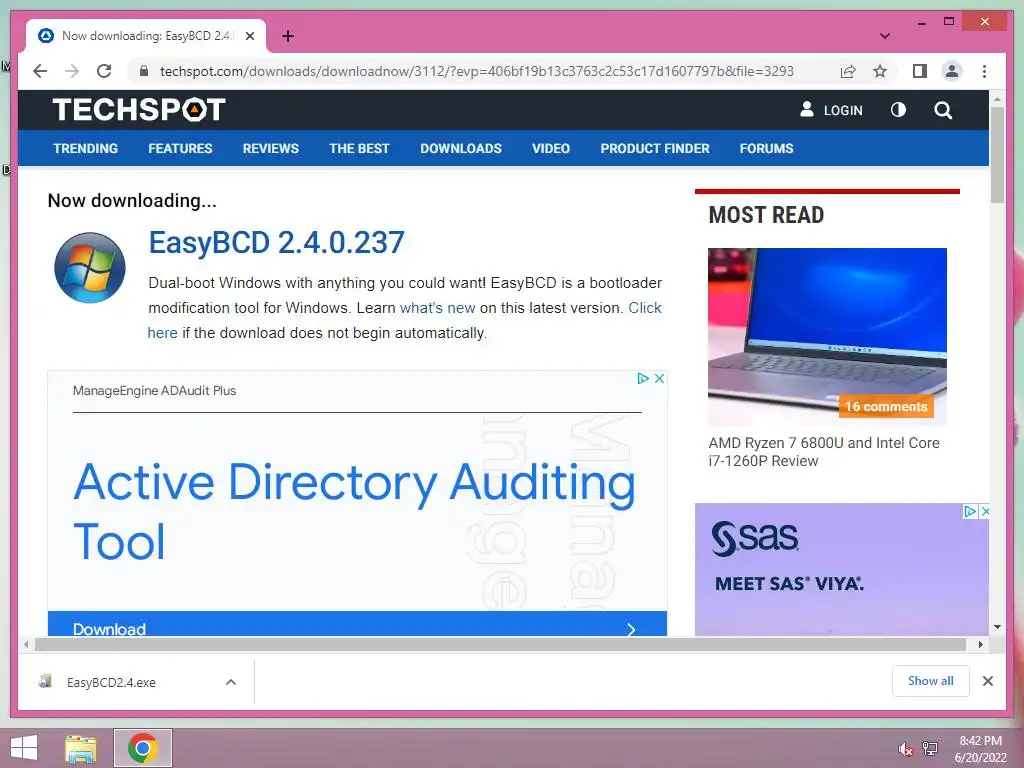The width and height of the screenshot is (1024, 768).
Task: Click the network tray icon
Action: click(x=930, y=748)
